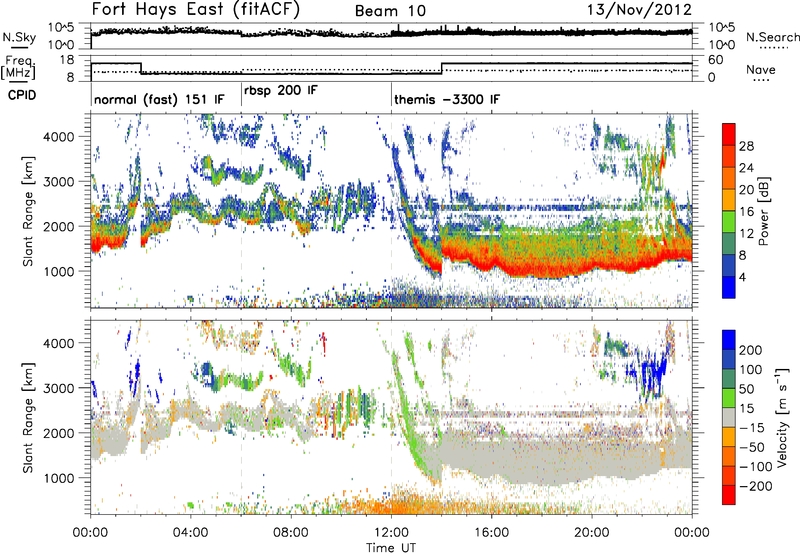The width and height of the screenshot is (800, 554).
Task: Click the 'Freq. [MHz]' axis label
Action: click(18, 68)
